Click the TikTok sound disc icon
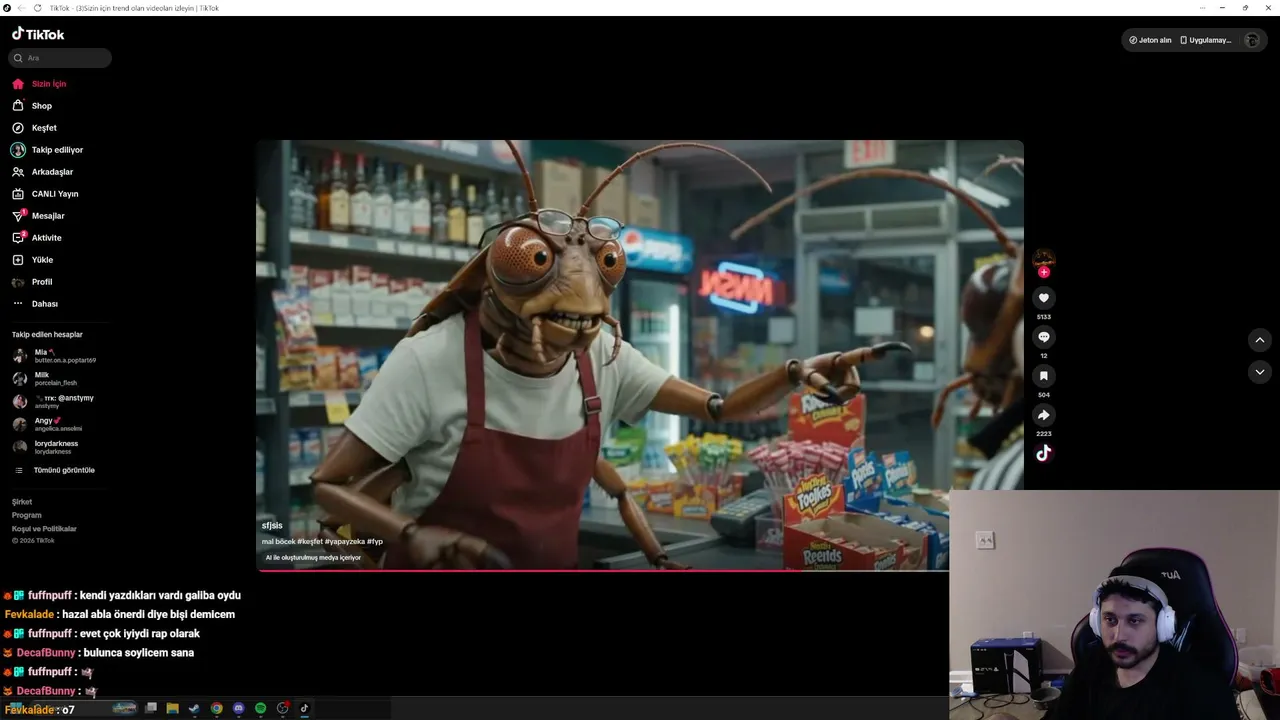This screenshot has width=1280, height=720. click(x=1044, y=453)
